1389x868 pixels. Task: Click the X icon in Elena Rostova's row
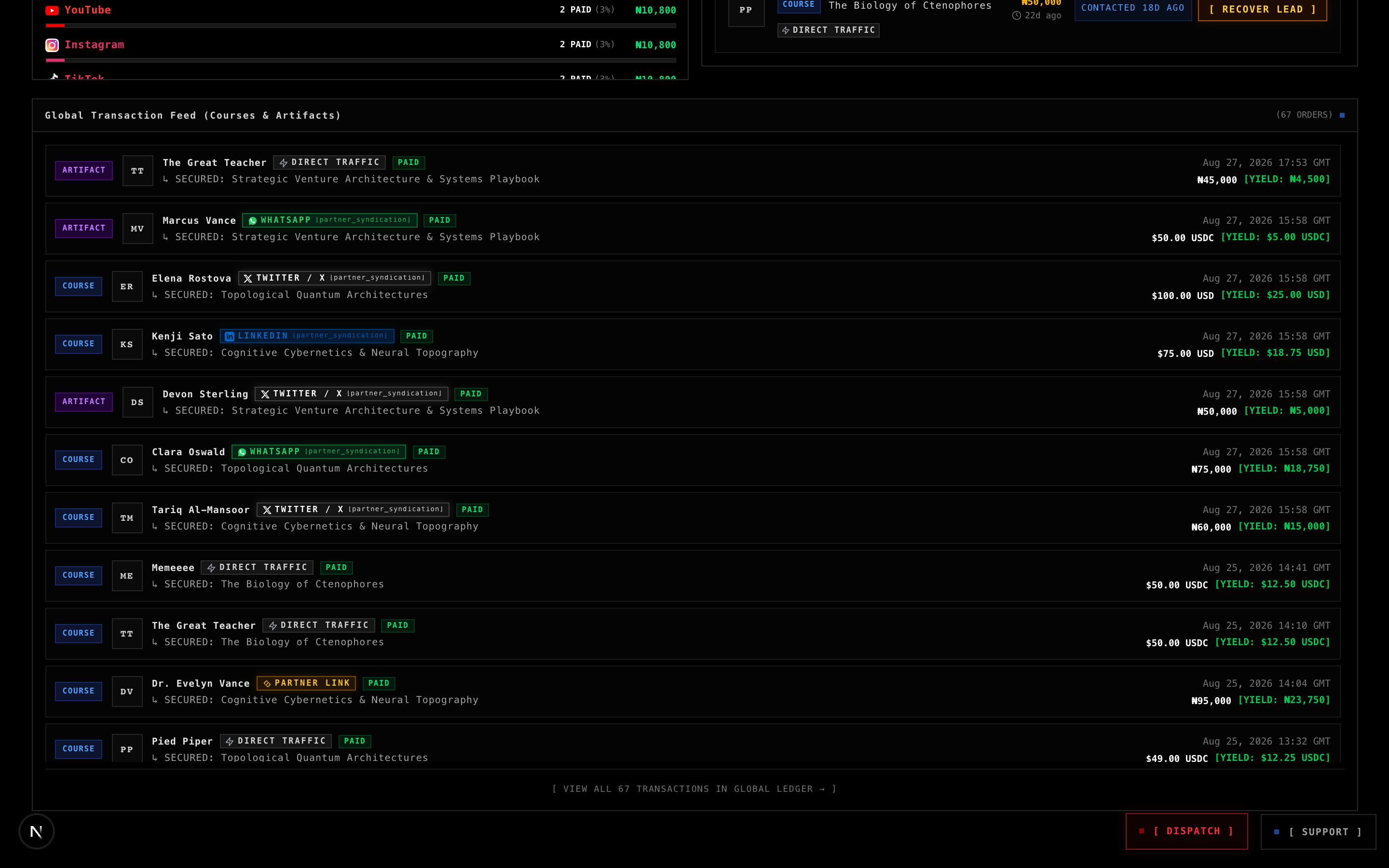click(x=248, y=278)
